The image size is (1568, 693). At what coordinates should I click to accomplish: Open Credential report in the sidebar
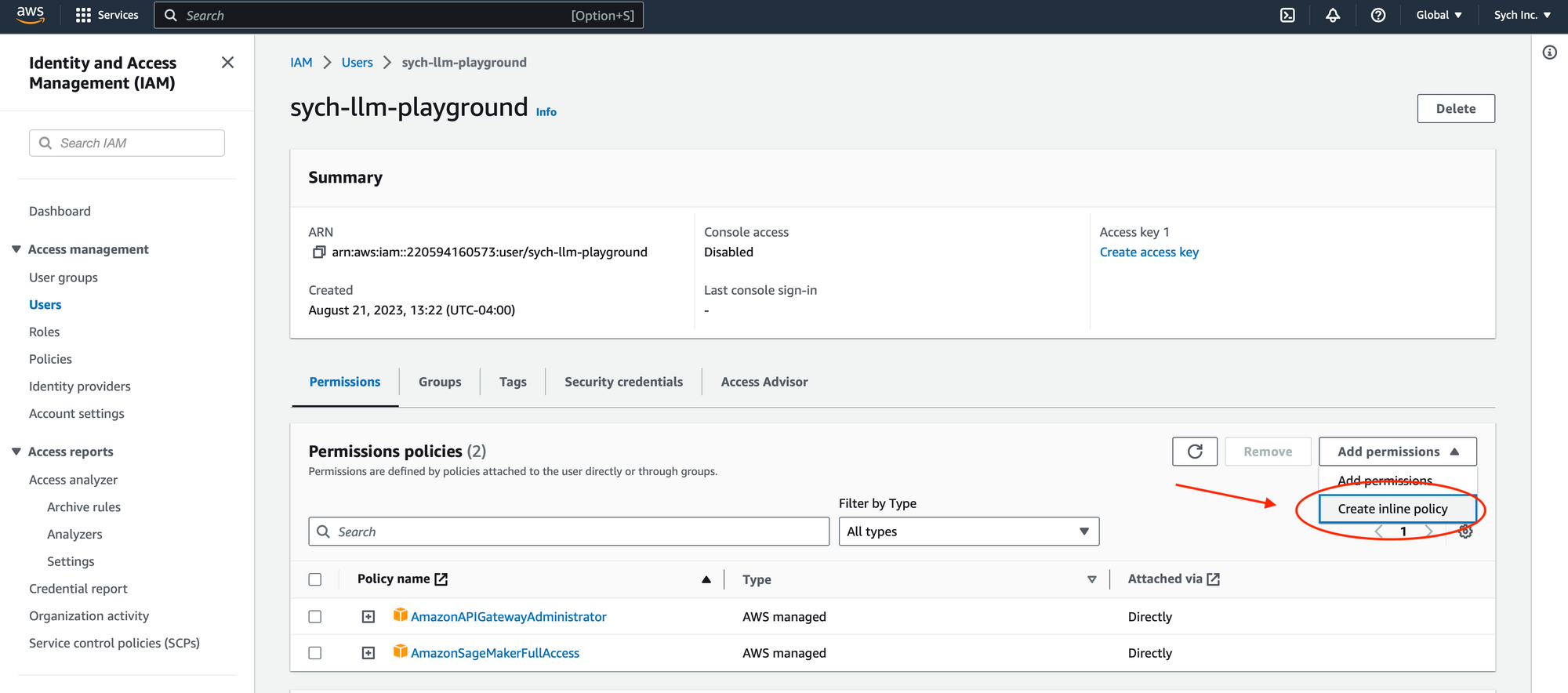click(x=78, y=589)
